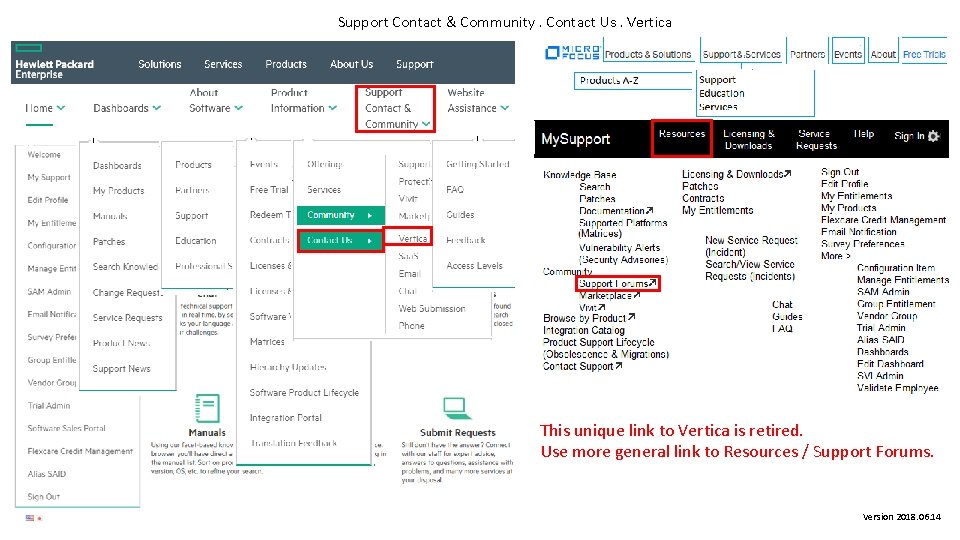Expand the Community submenu arrow
Screen dimensions: 960x540
(x=369, y=216)
